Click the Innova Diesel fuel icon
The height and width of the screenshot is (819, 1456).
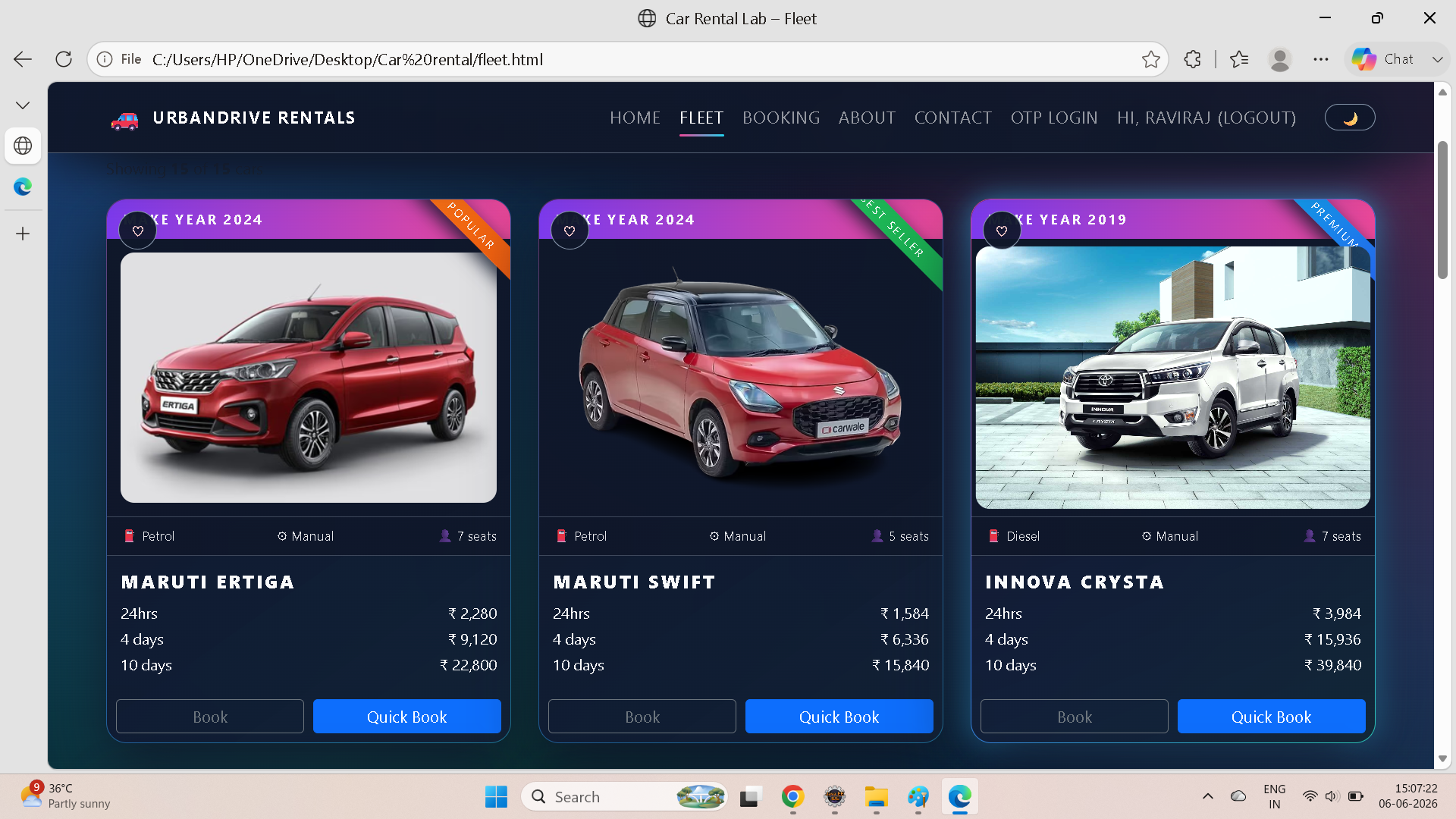coord(993,536)
